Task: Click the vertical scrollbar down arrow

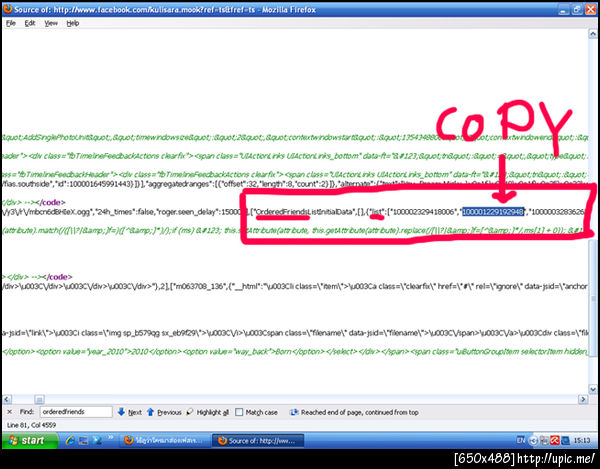Action: coord(593,389)
